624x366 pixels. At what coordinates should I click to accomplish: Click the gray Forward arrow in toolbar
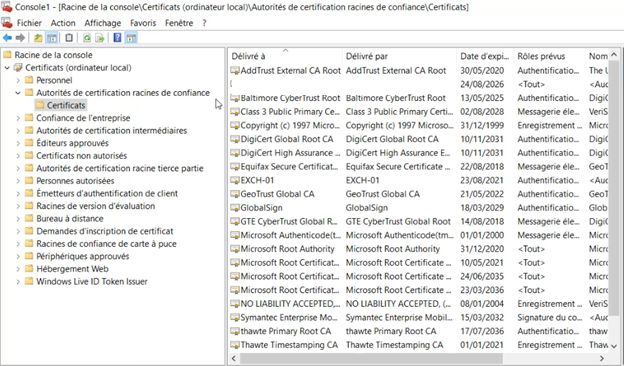20,38
